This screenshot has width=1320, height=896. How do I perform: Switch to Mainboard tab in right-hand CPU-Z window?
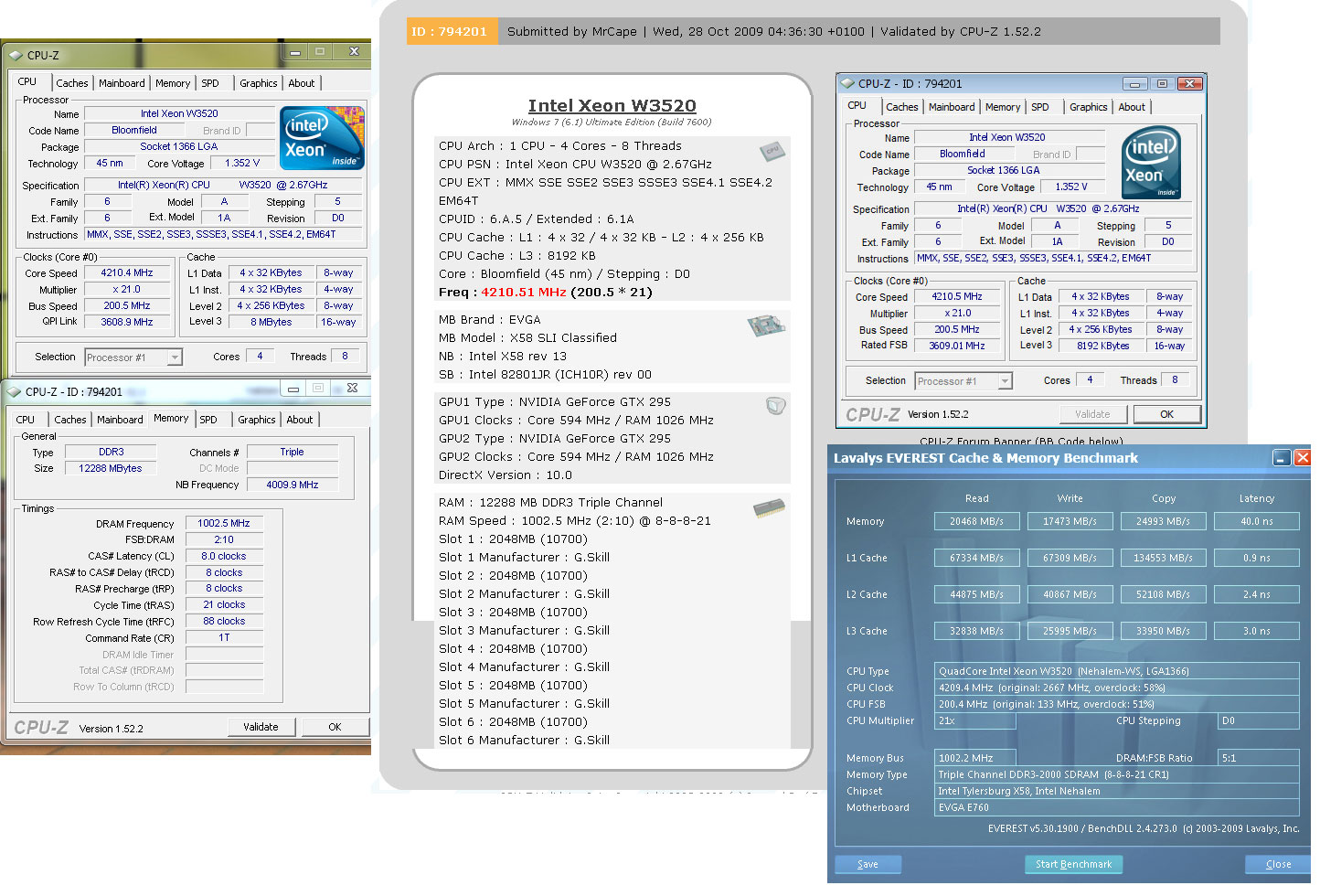[952, 107]
